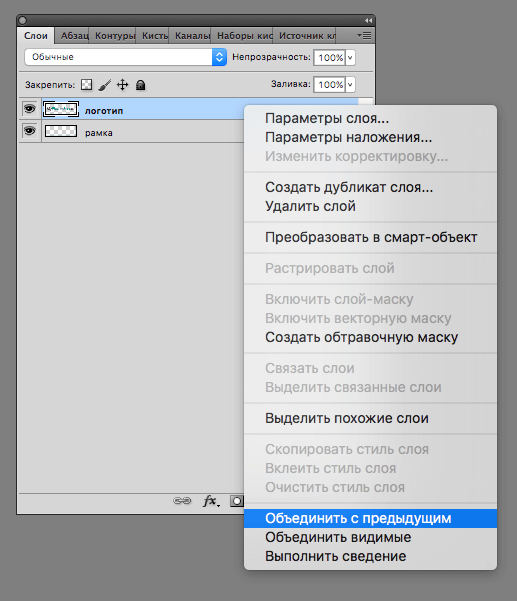517x601 pixels.
Task: Open the Обычные blend mode dropdown
Action: tap(125, 57)
